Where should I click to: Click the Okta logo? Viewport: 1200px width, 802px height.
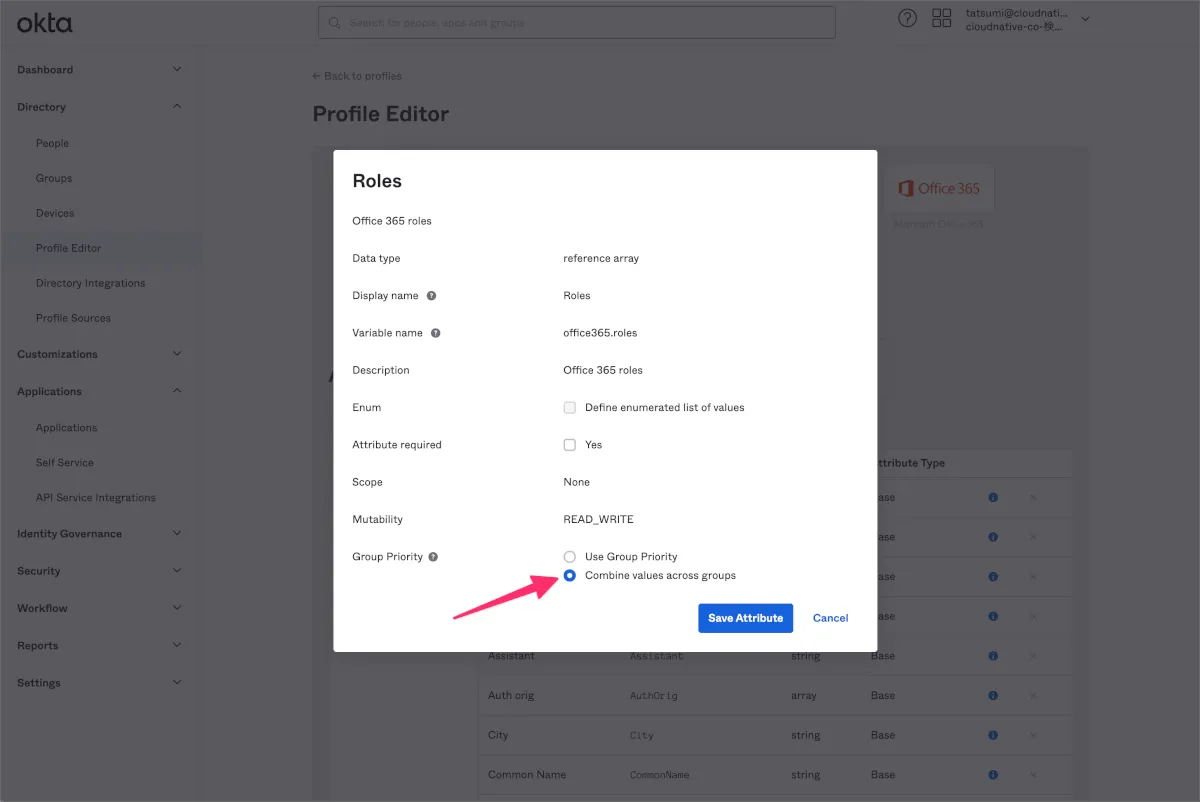point(45,23)
